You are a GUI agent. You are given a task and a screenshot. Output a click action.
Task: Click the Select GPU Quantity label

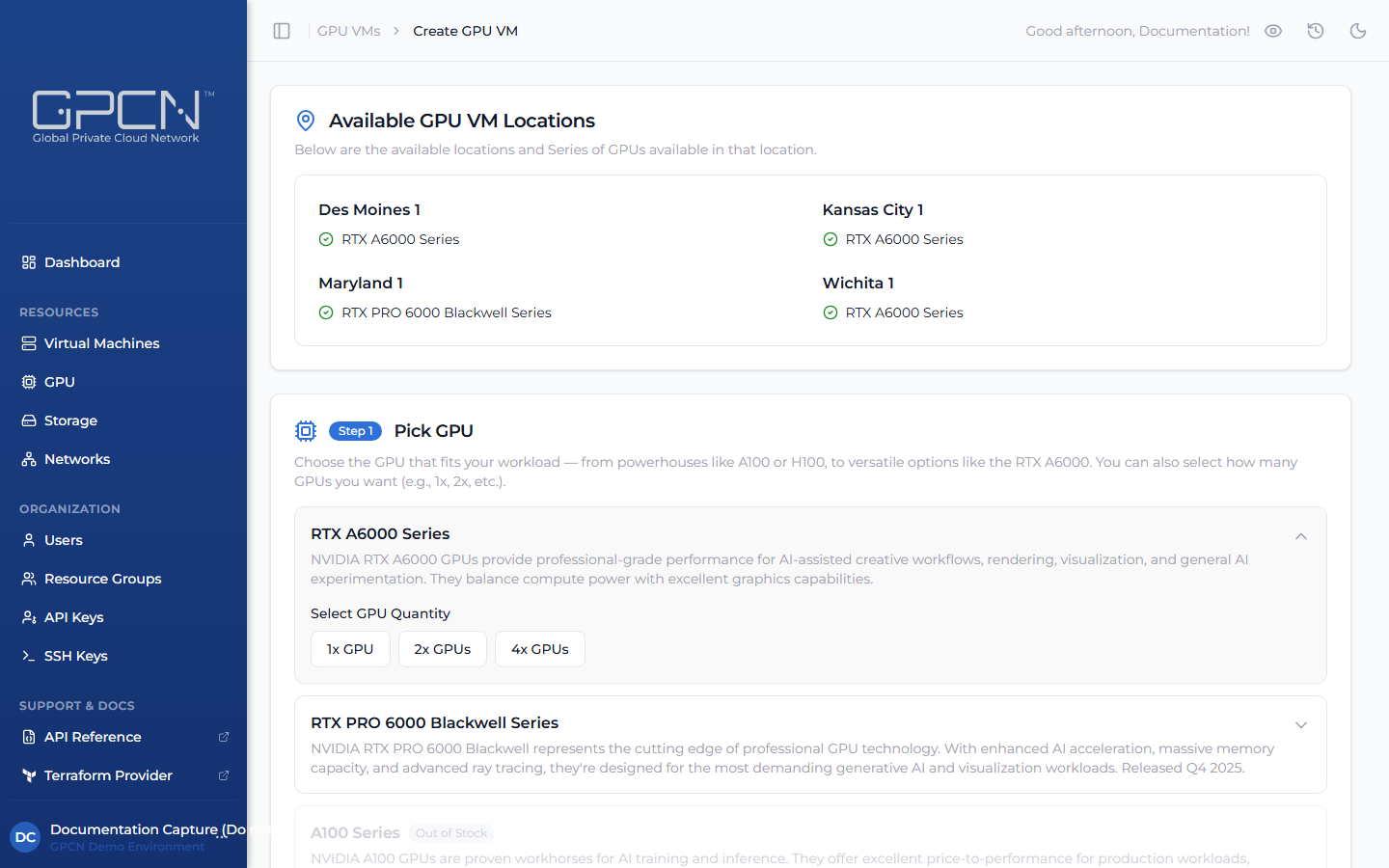pos(380,613)
